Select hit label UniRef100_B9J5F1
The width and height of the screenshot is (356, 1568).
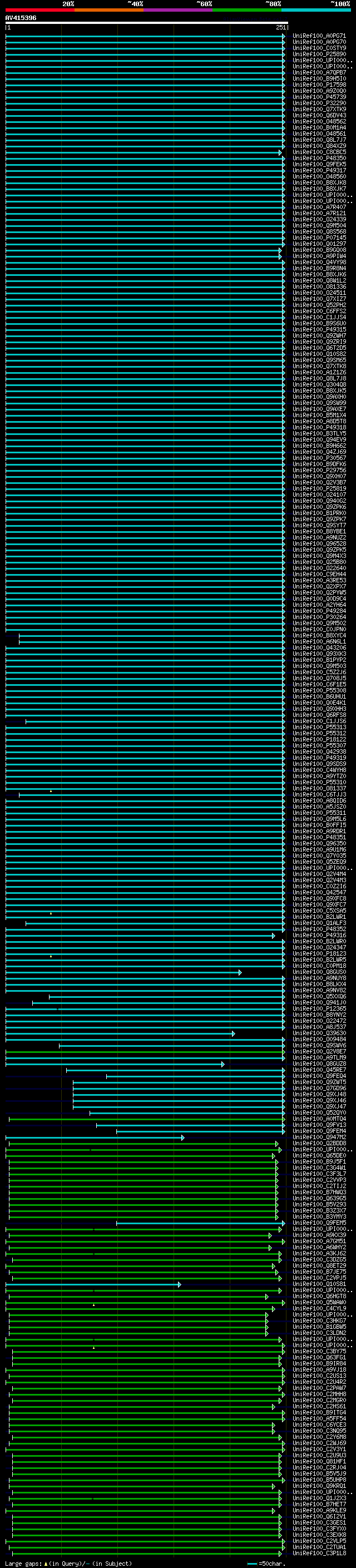click(319, 1161)
